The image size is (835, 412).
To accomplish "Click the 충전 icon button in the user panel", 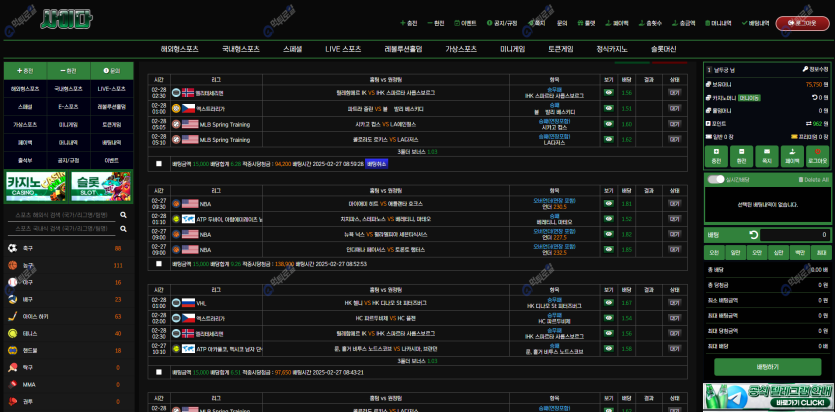I will point(715,155).
